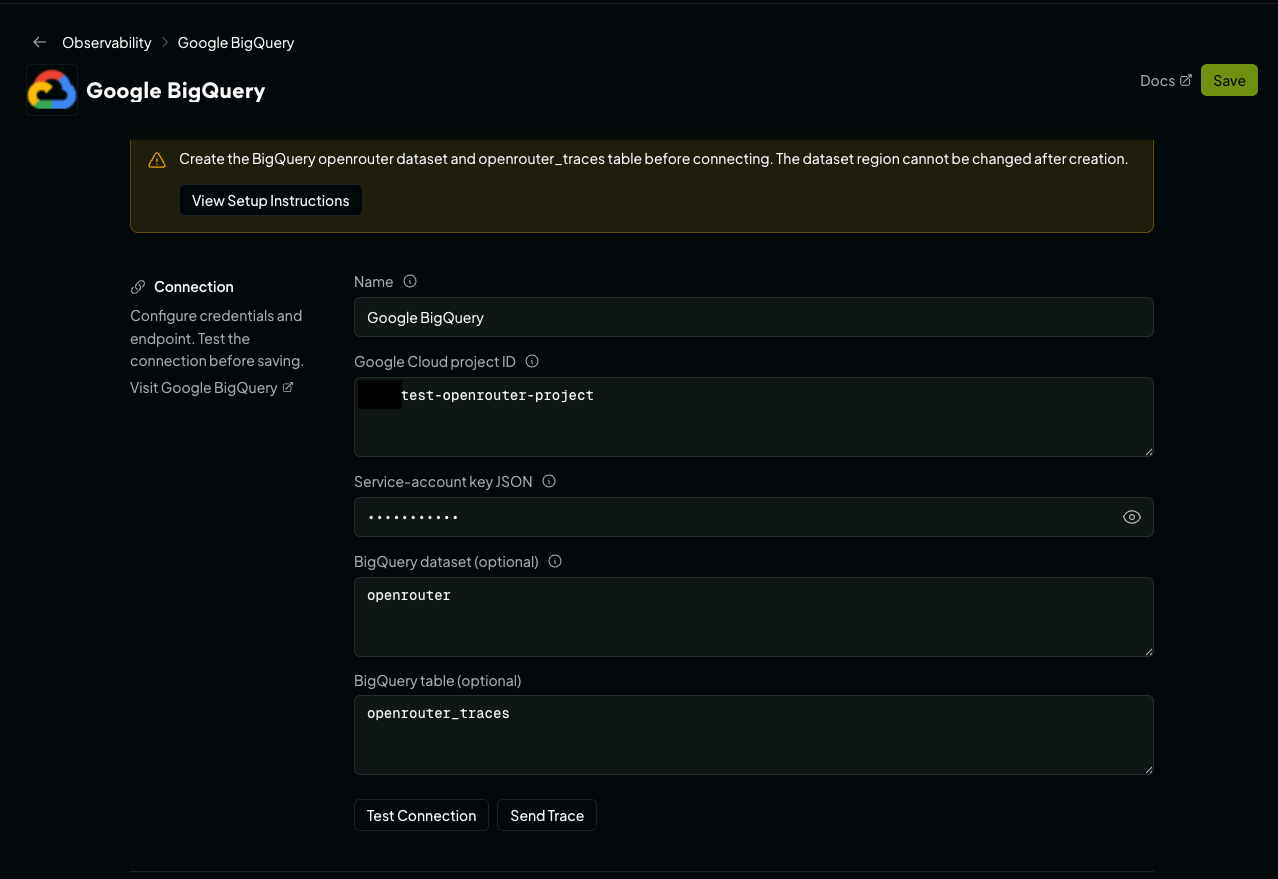Click resize handle of project ID textarea
Image resolution: width=1278 pixels, height=879 pixels.
tap(1148, 451)
